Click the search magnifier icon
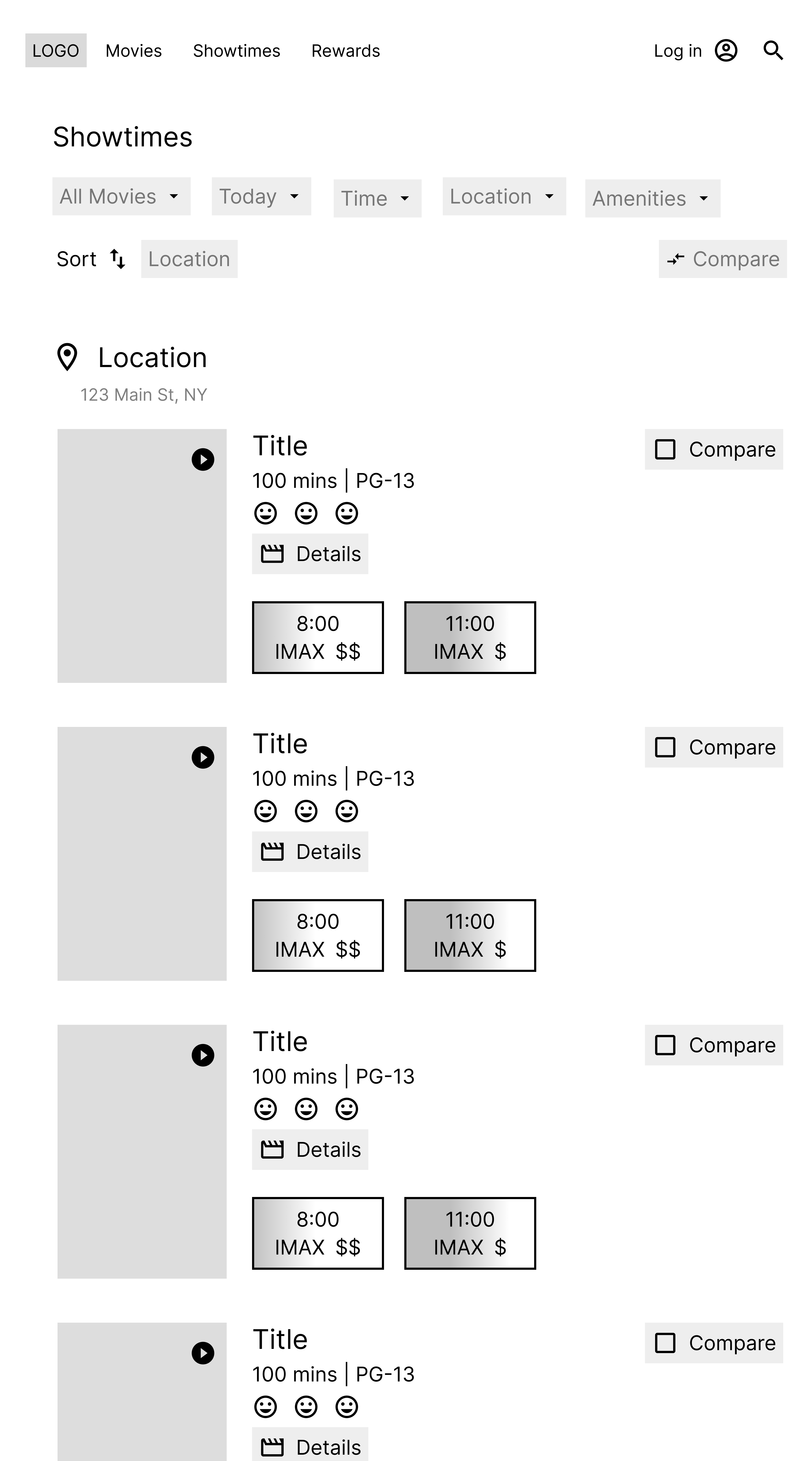Screen dimensions: 812x1461 tap(773, 51)
